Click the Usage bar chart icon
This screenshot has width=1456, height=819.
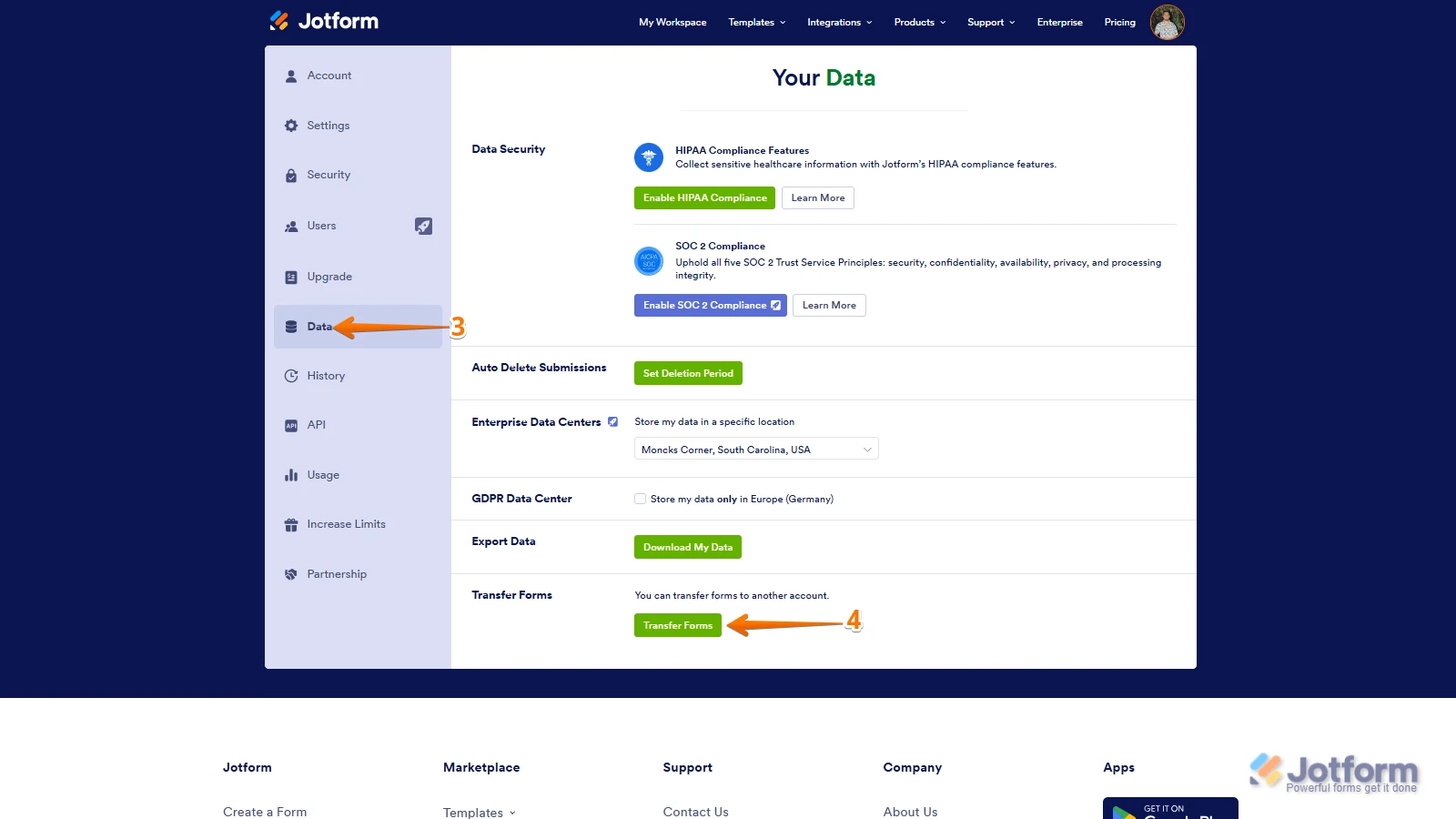291,475
